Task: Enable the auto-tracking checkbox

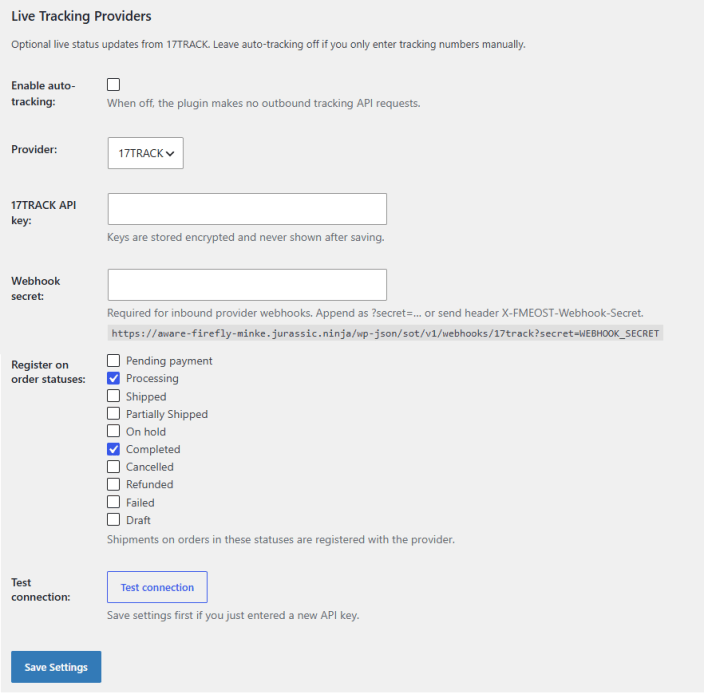Action: pyautogui.click(x=114, y=84)
